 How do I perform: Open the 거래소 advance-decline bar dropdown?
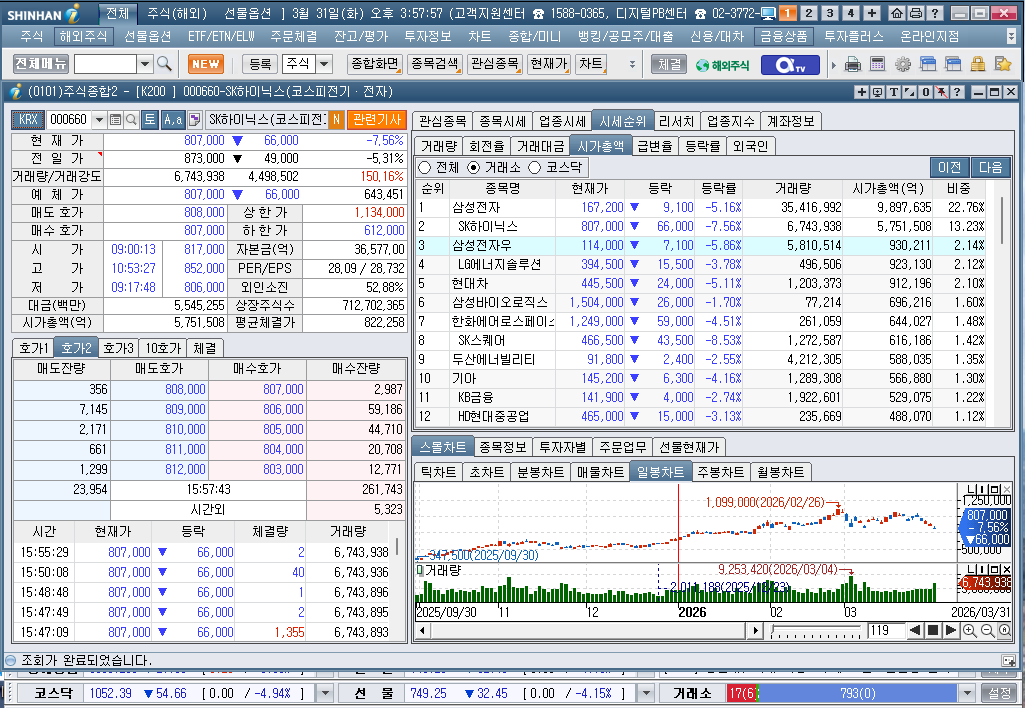[967, 693]
